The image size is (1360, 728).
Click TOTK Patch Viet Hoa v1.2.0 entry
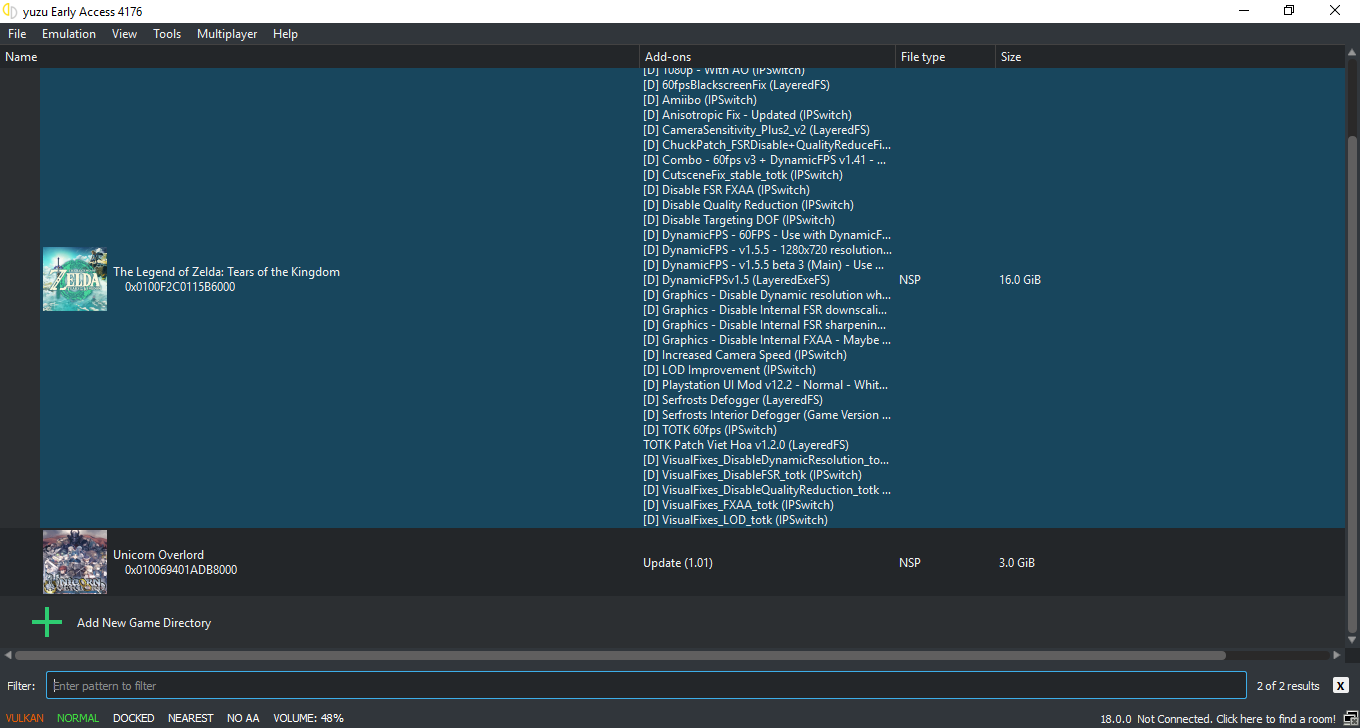[746, 445]
